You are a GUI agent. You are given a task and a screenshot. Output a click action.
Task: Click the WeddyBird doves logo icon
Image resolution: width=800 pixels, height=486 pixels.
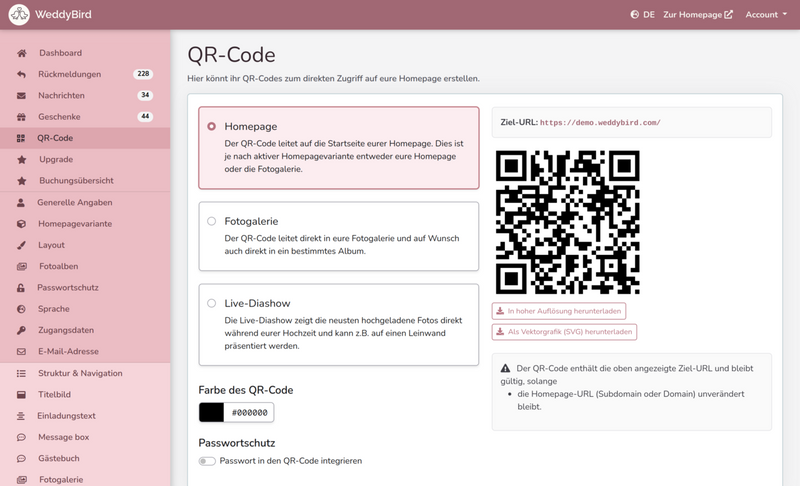[19, 14]
